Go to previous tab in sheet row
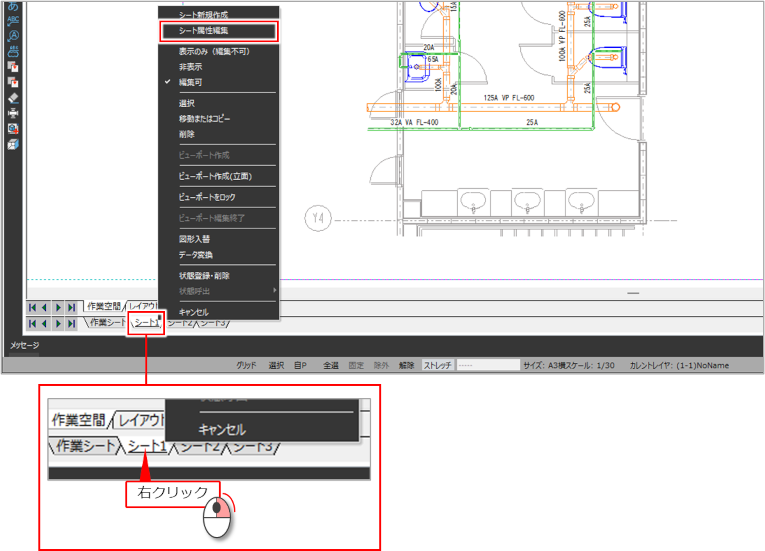This screenshot has width=765, height=551. point(45,324)
